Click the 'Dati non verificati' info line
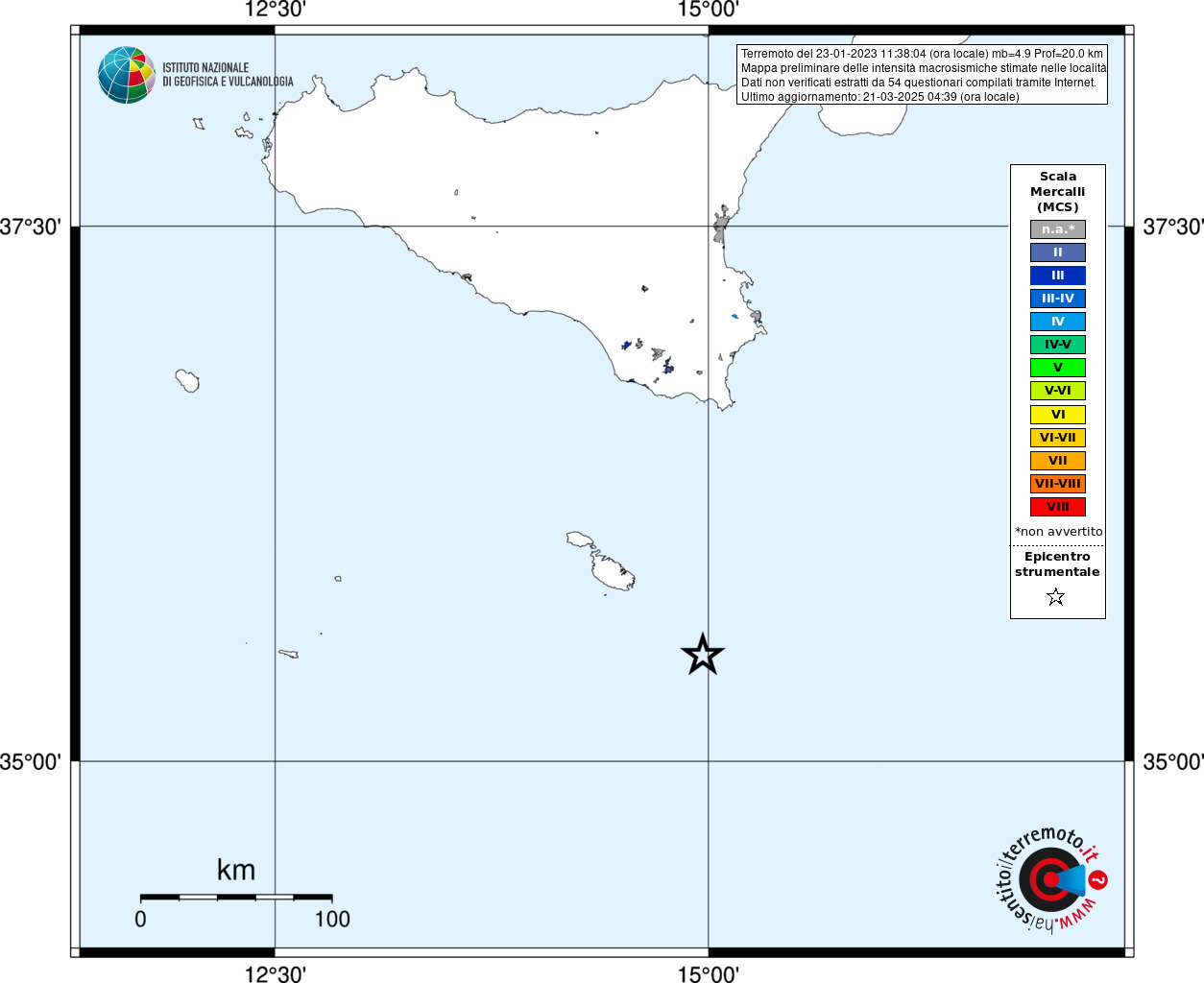This screenshot has width=1204, height=983. click(x=919, y=83)
